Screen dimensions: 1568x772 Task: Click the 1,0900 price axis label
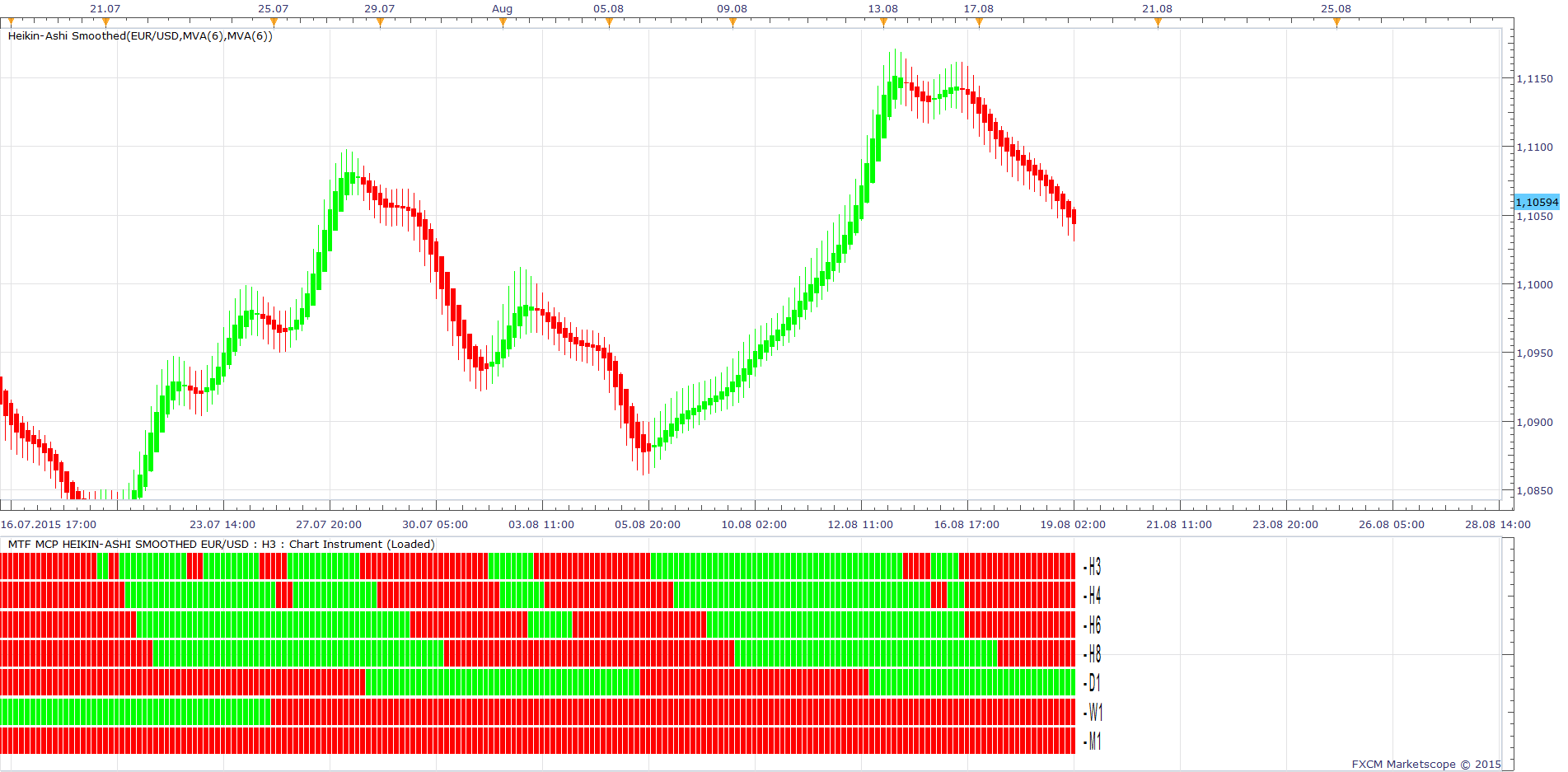coord(1535,423)
